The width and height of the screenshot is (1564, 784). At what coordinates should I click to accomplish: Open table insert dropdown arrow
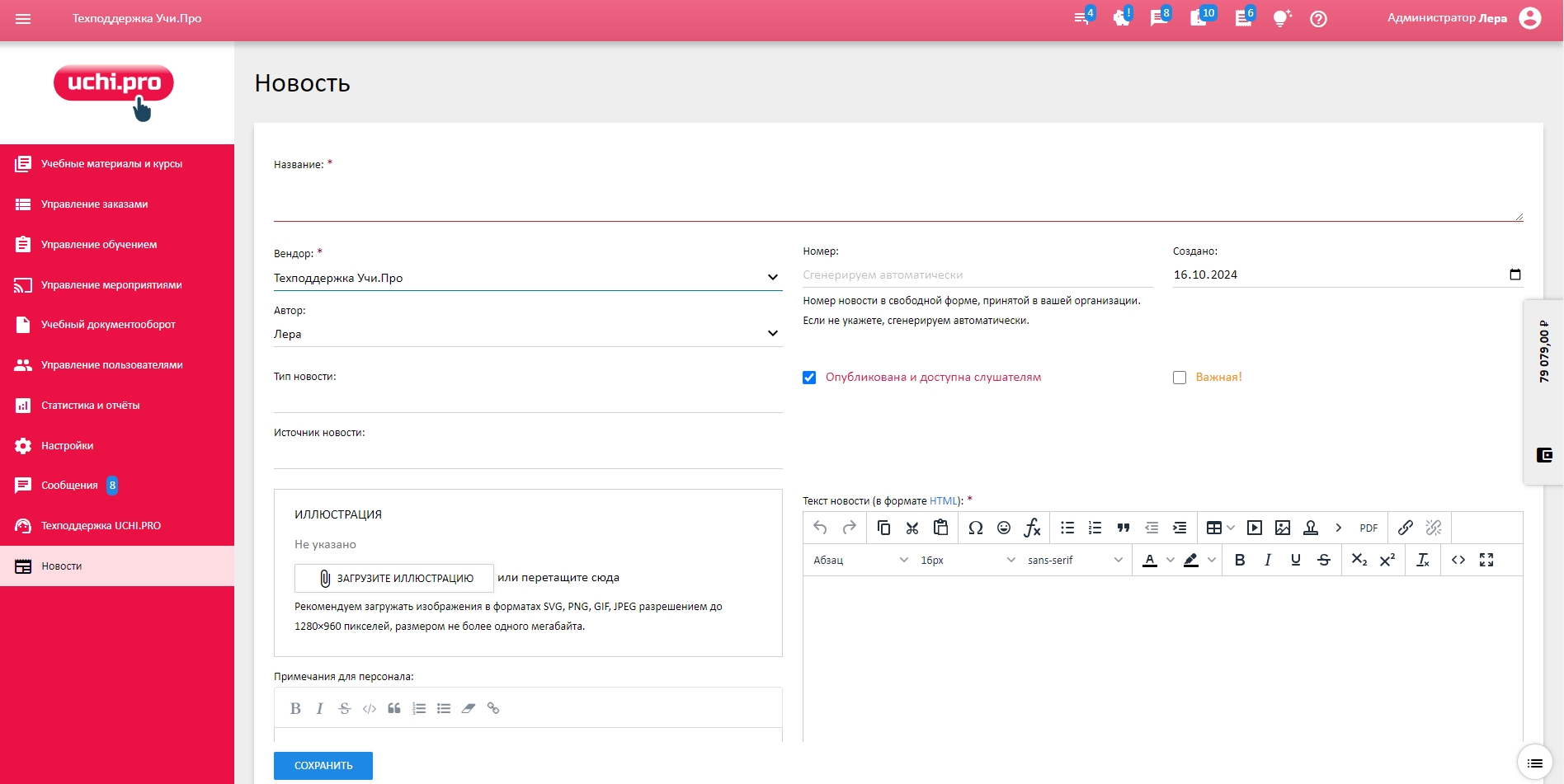1231,528
